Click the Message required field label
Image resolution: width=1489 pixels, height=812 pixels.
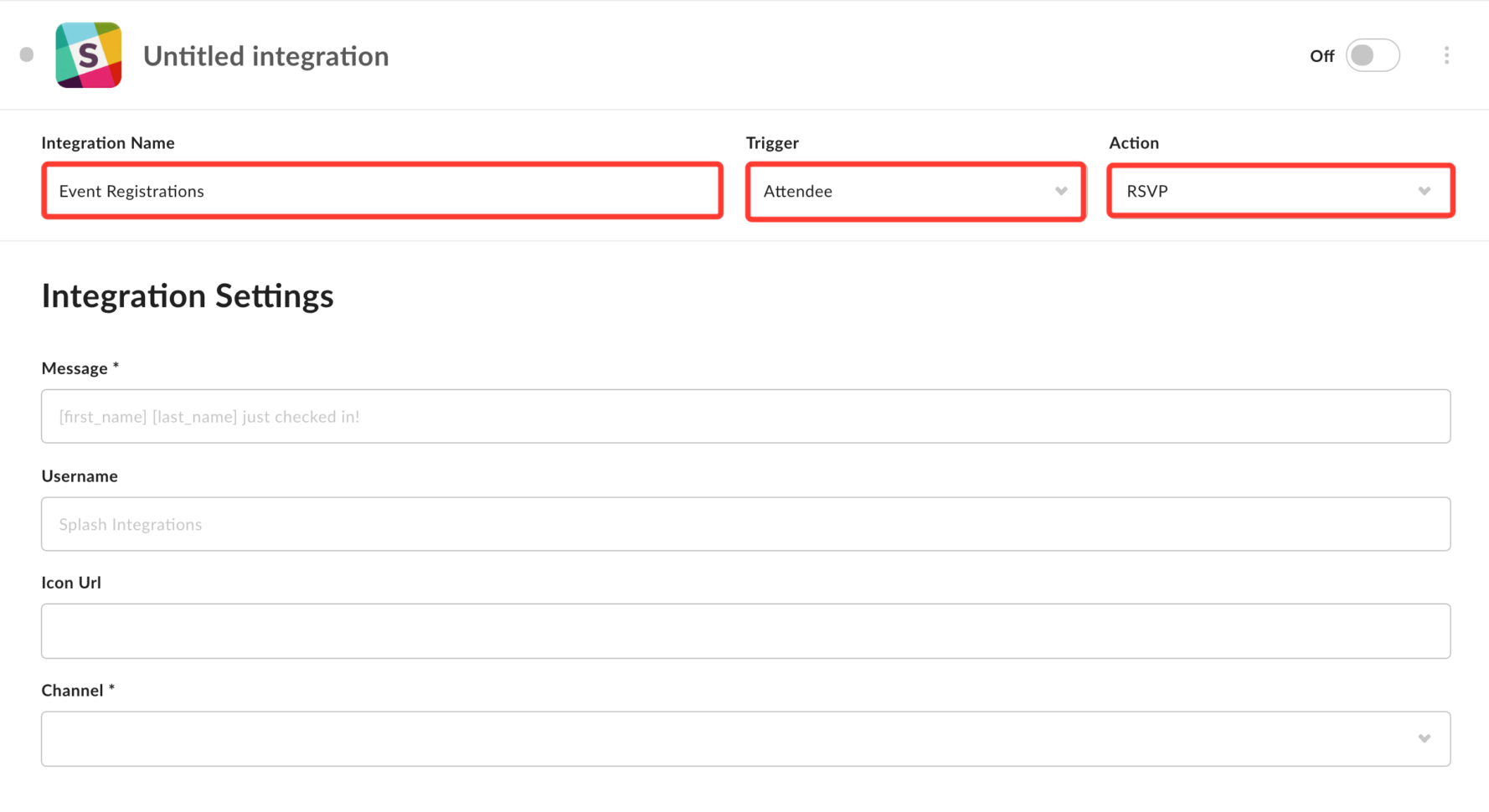[x=80, y=368]
